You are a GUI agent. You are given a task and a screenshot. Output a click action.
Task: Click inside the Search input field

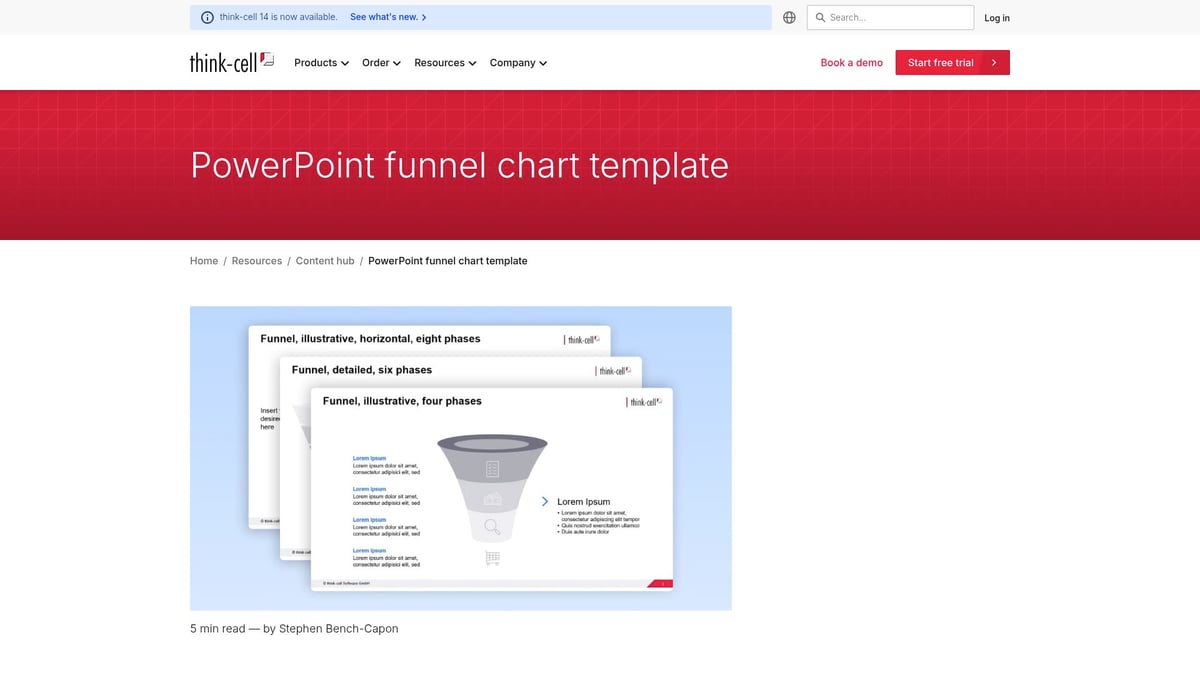click(890, 17)
